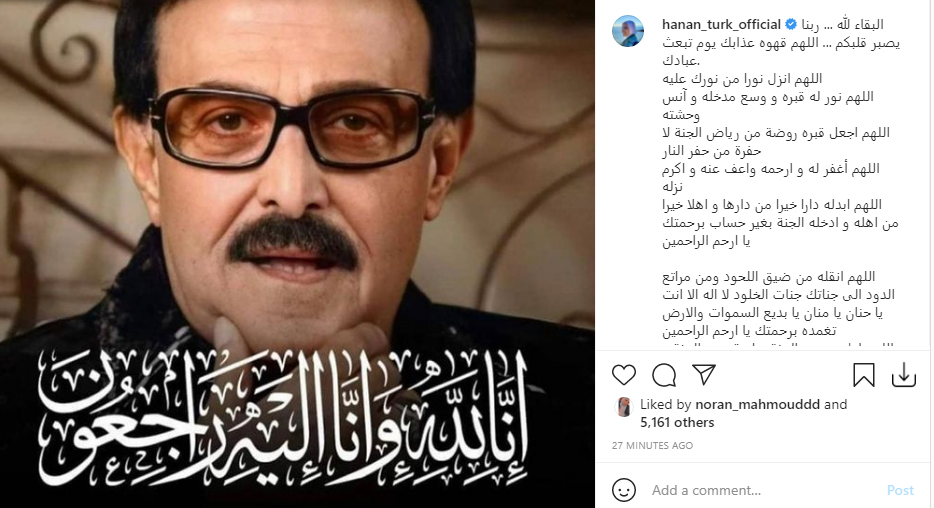View the 5,161 others likes list
The width and height of the screenshot is (934, 508).
tap(677, 422)
